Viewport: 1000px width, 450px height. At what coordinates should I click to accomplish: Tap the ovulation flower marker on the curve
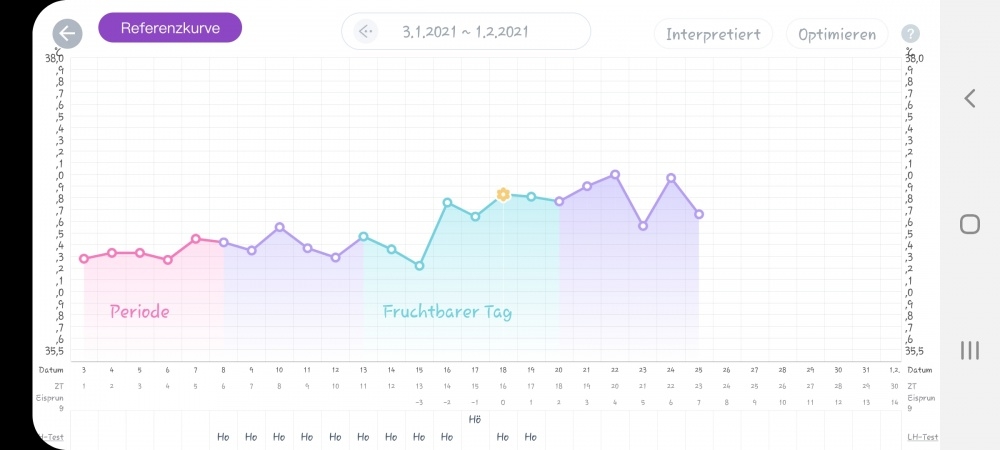(503, 194)
